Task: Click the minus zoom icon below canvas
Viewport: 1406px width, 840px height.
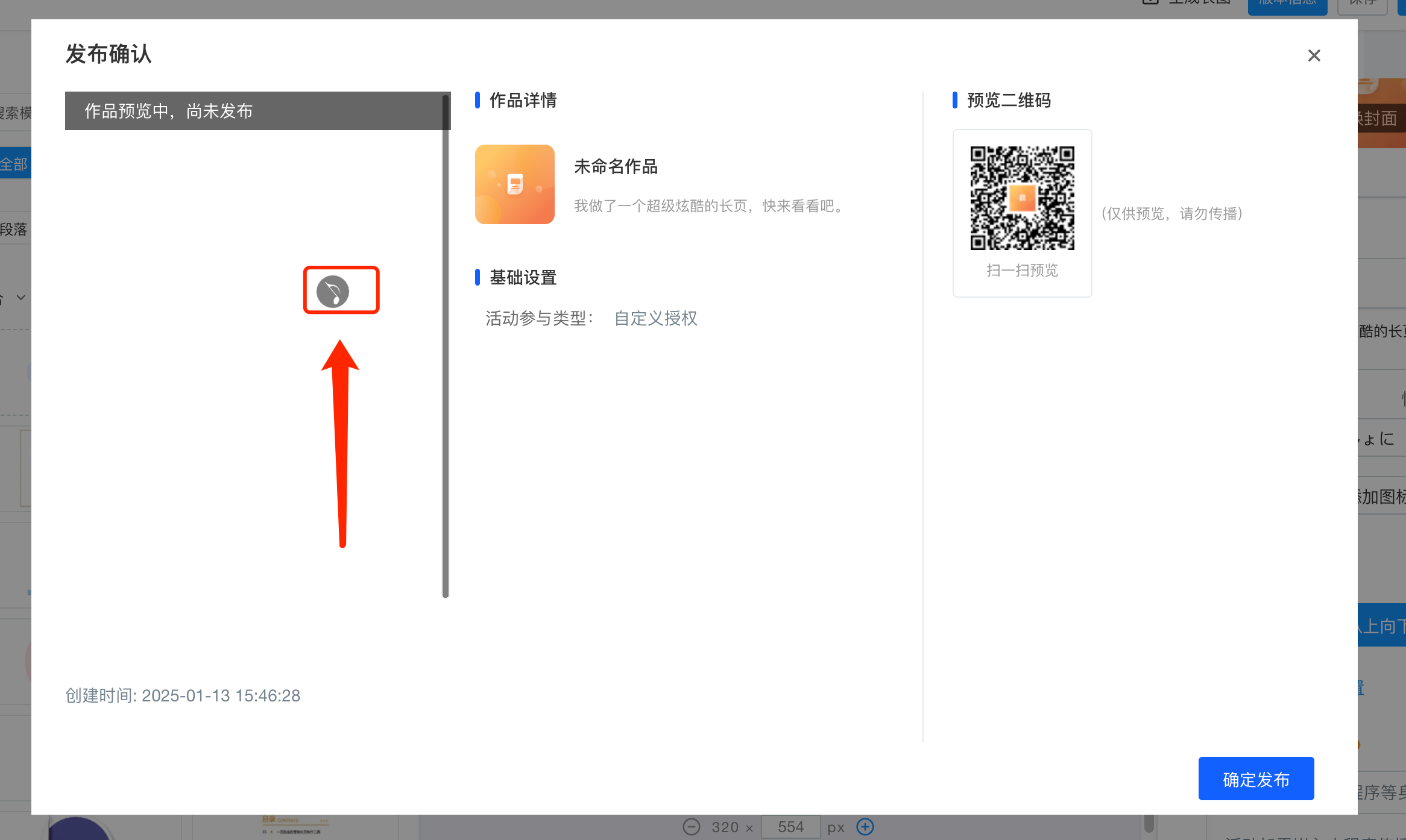Action: pos(692,827)
